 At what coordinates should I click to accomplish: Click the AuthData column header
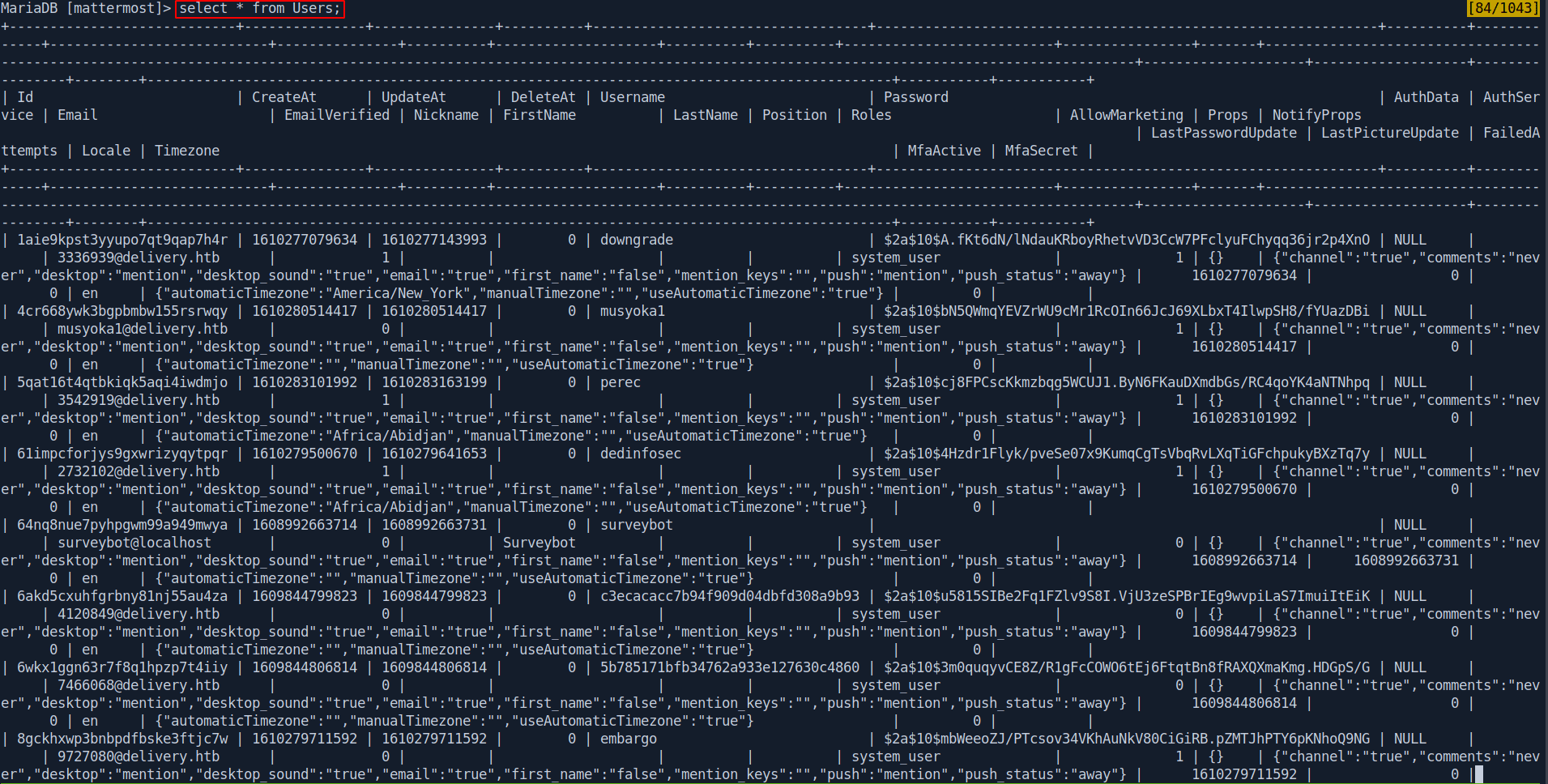point(1426,97)
